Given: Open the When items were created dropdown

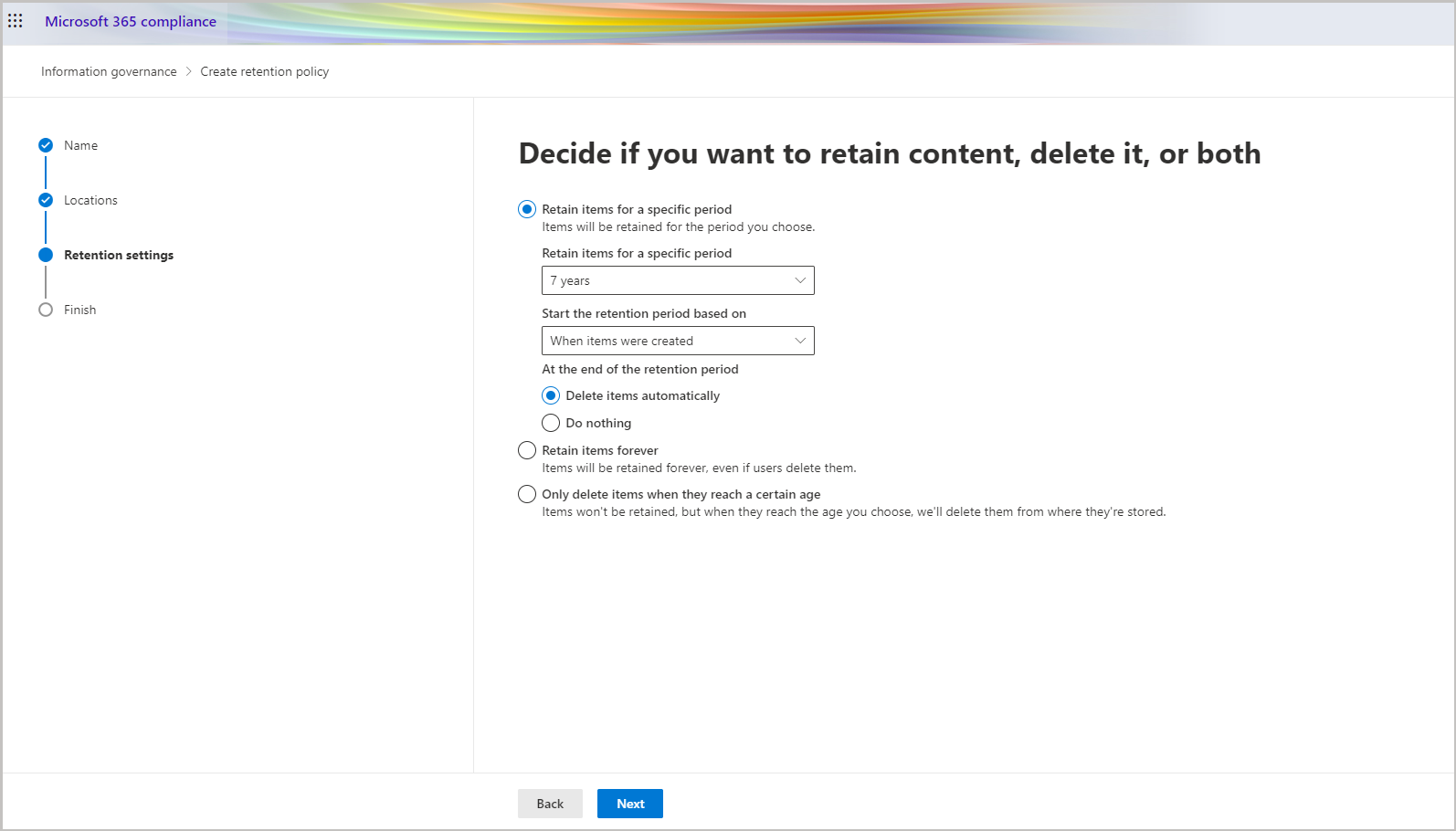Looking at the screenshot, I should (678, 341).
